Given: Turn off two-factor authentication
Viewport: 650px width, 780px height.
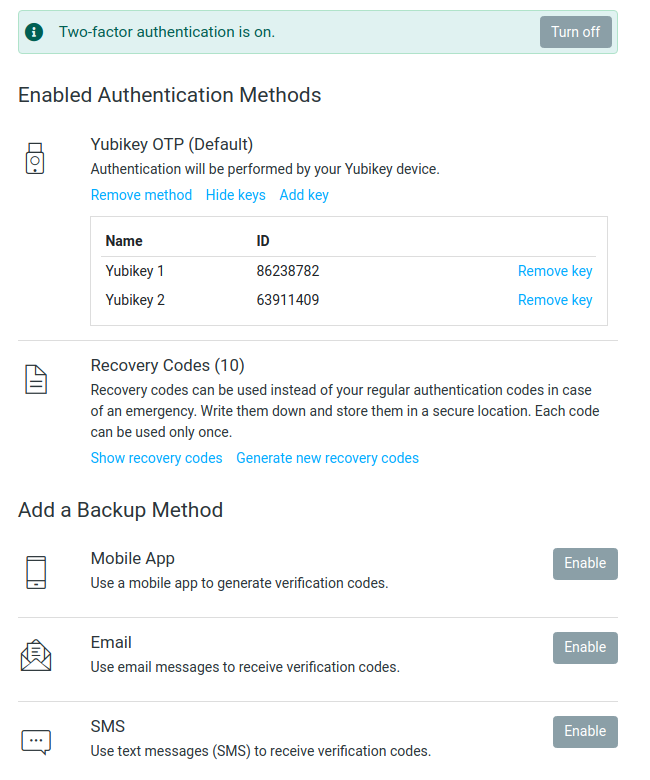Looking at the screenshot, I should click(x=575, y=32).
